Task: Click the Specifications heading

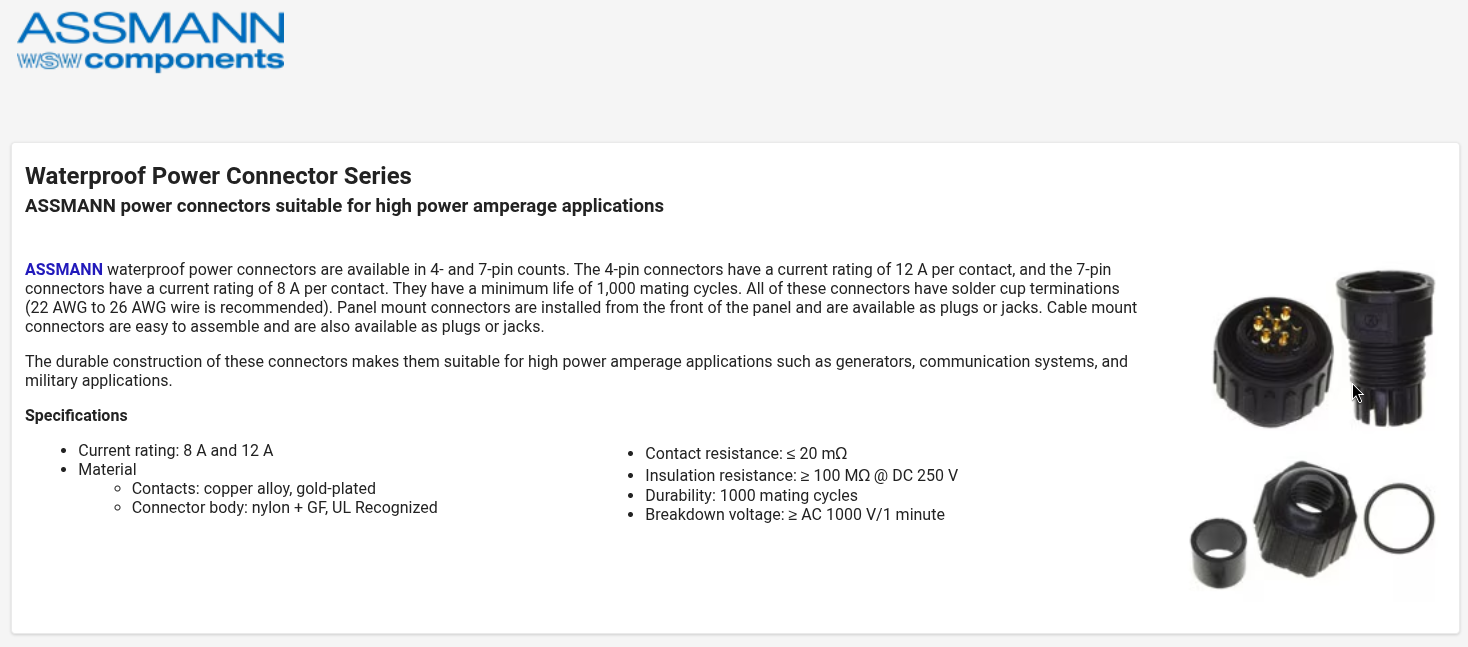Action: 76,415
